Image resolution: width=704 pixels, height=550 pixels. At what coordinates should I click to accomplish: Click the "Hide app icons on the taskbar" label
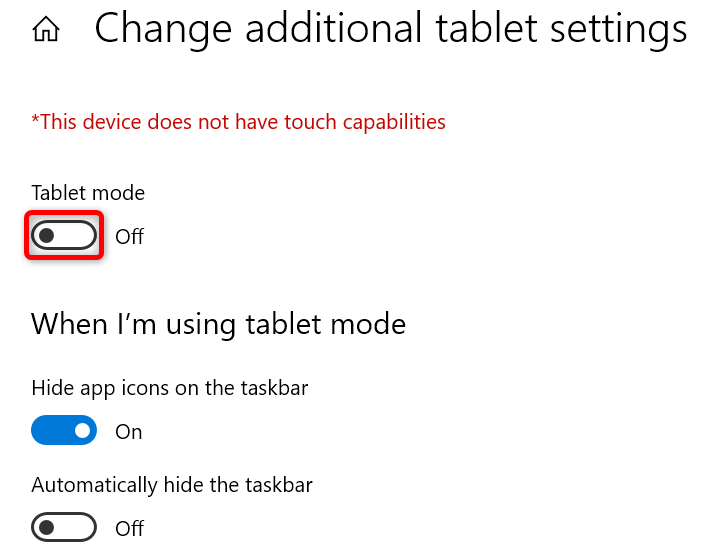pos(170,388)
